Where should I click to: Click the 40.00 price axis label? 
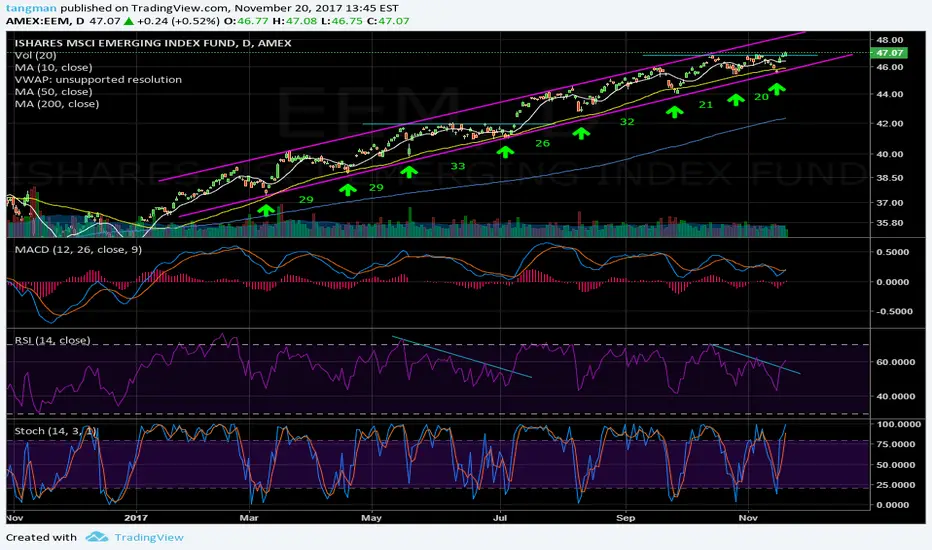point(889,154)
